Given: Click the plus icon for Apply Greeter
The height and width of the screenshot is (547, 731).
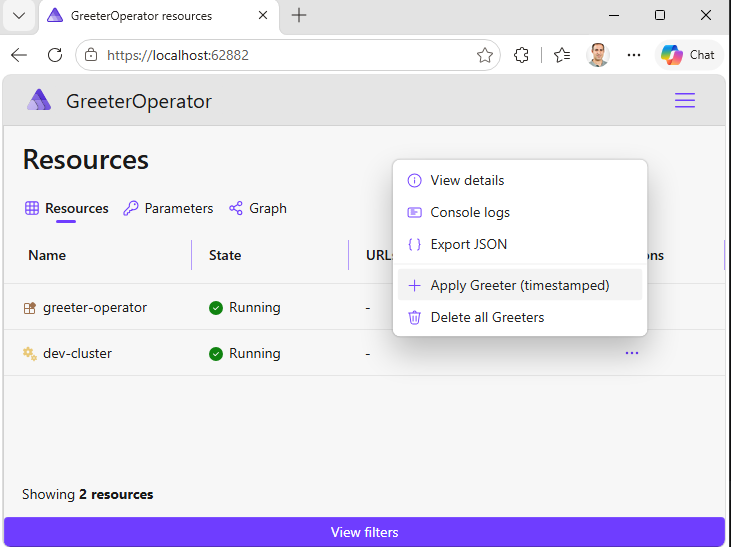Looking at the screenshot, I should pyautogui.click(x=414, y=285).
